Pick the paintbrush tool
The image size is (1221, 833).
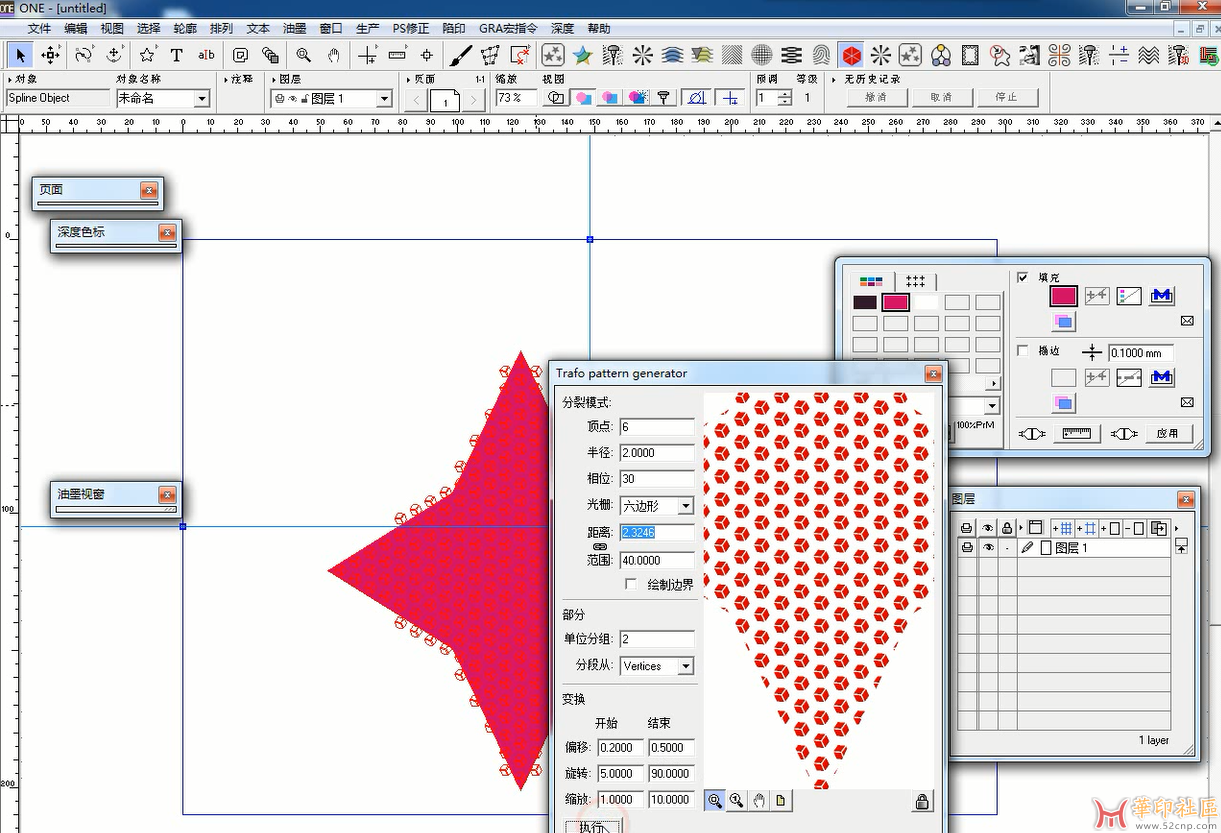click(x=460, y=55)
